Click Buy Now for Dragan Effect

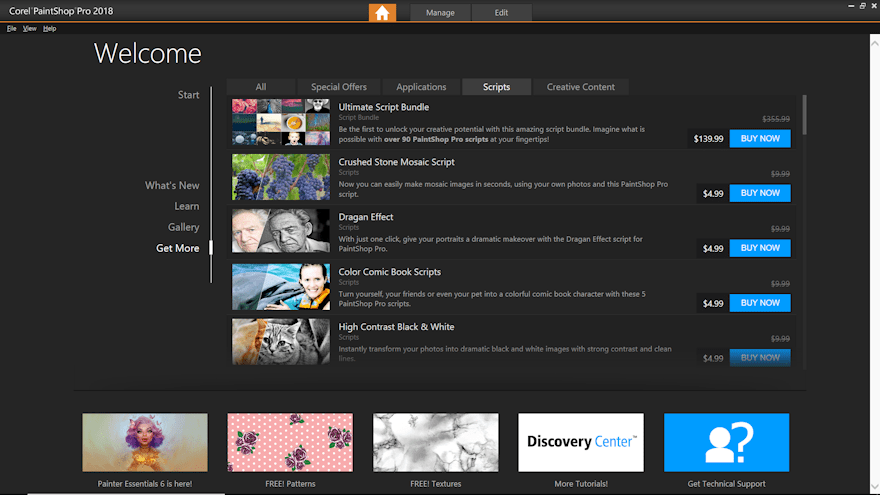pos(760,248)
